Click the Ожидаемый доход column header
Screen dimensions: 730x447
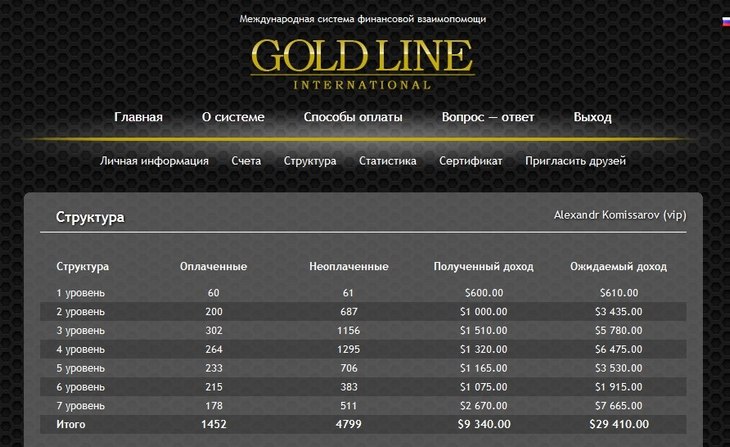pos(618,267)
